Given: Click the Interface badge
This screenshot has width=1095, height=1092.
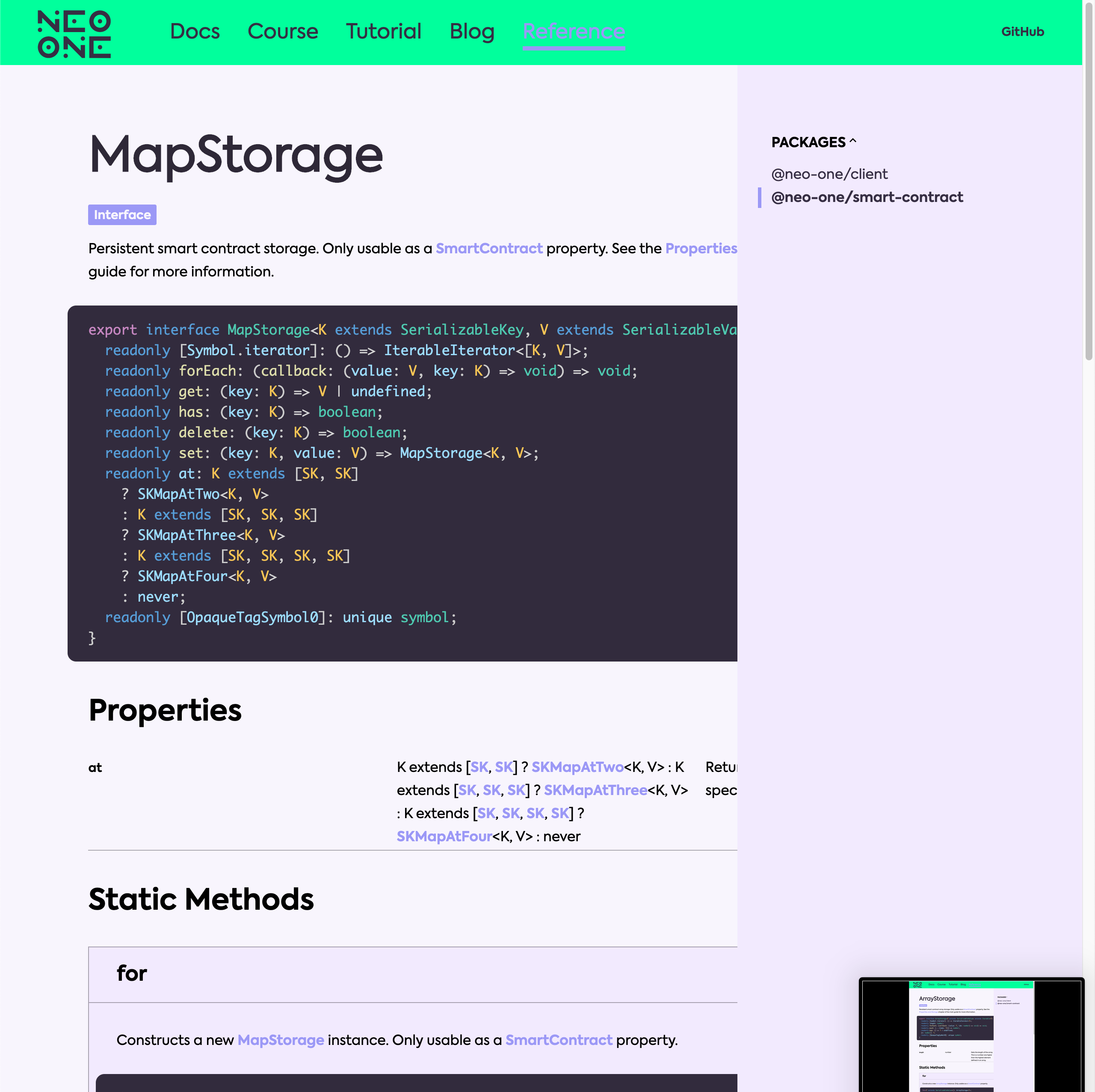Looking at the screenshot, I should [122, 215].
